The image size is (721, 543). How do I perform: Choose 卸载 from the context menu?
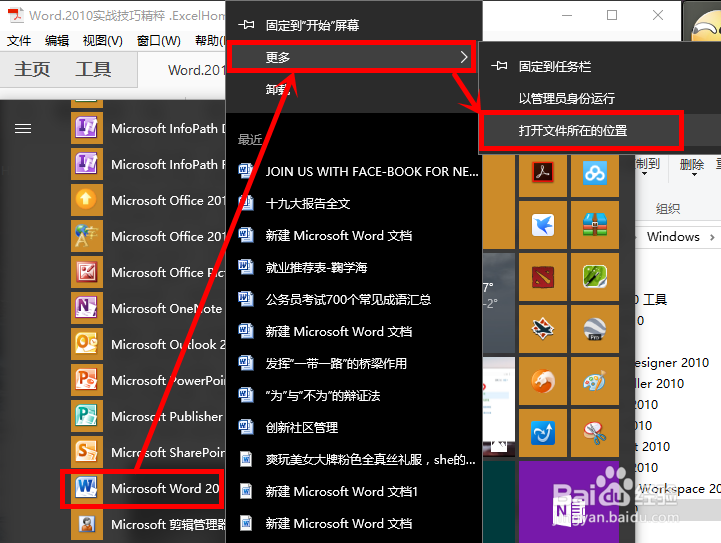354,89
